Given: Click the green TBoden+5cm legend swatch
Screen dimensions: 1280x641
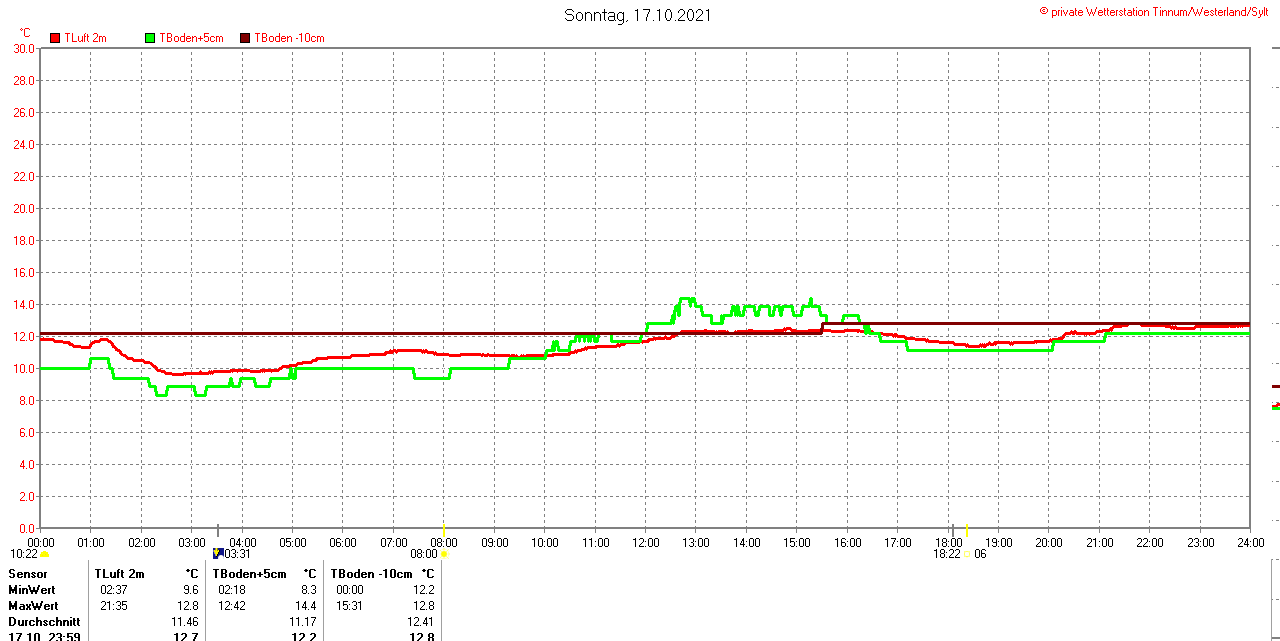Looking at the screenshot, I should pos(151,38).
